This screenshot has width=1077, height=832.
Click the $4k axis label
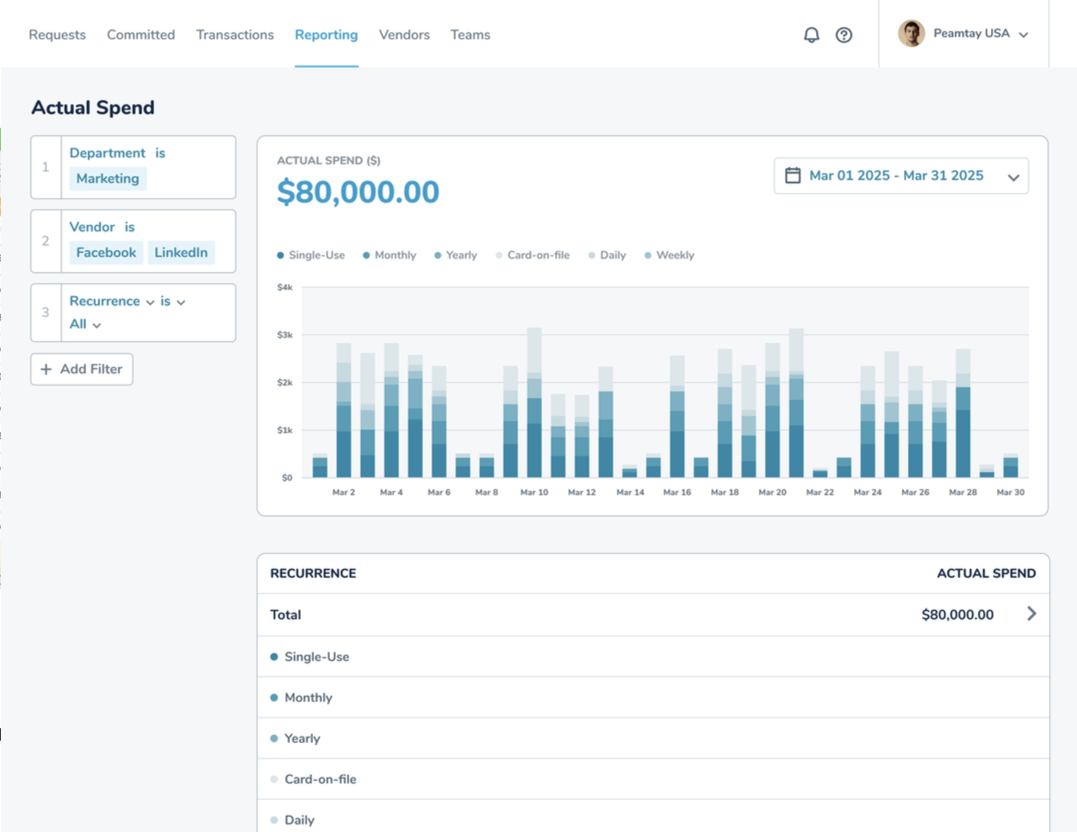pyautogui.click(x=284, y=287)
